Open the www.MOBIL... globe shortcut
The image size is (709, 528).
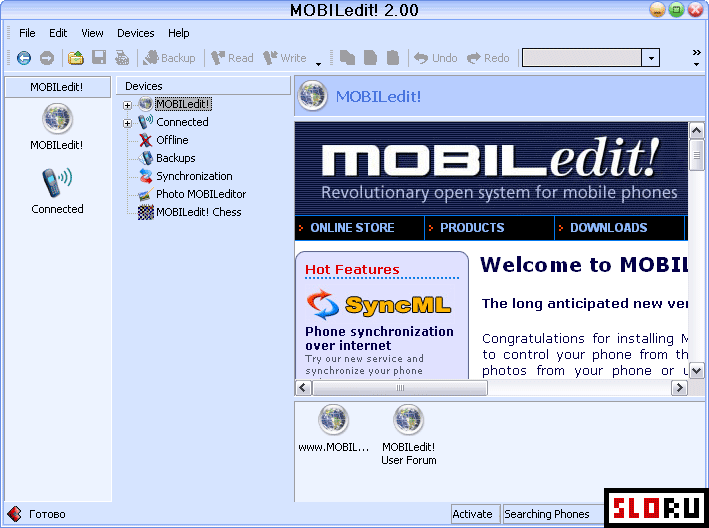(x=333, y=428)
